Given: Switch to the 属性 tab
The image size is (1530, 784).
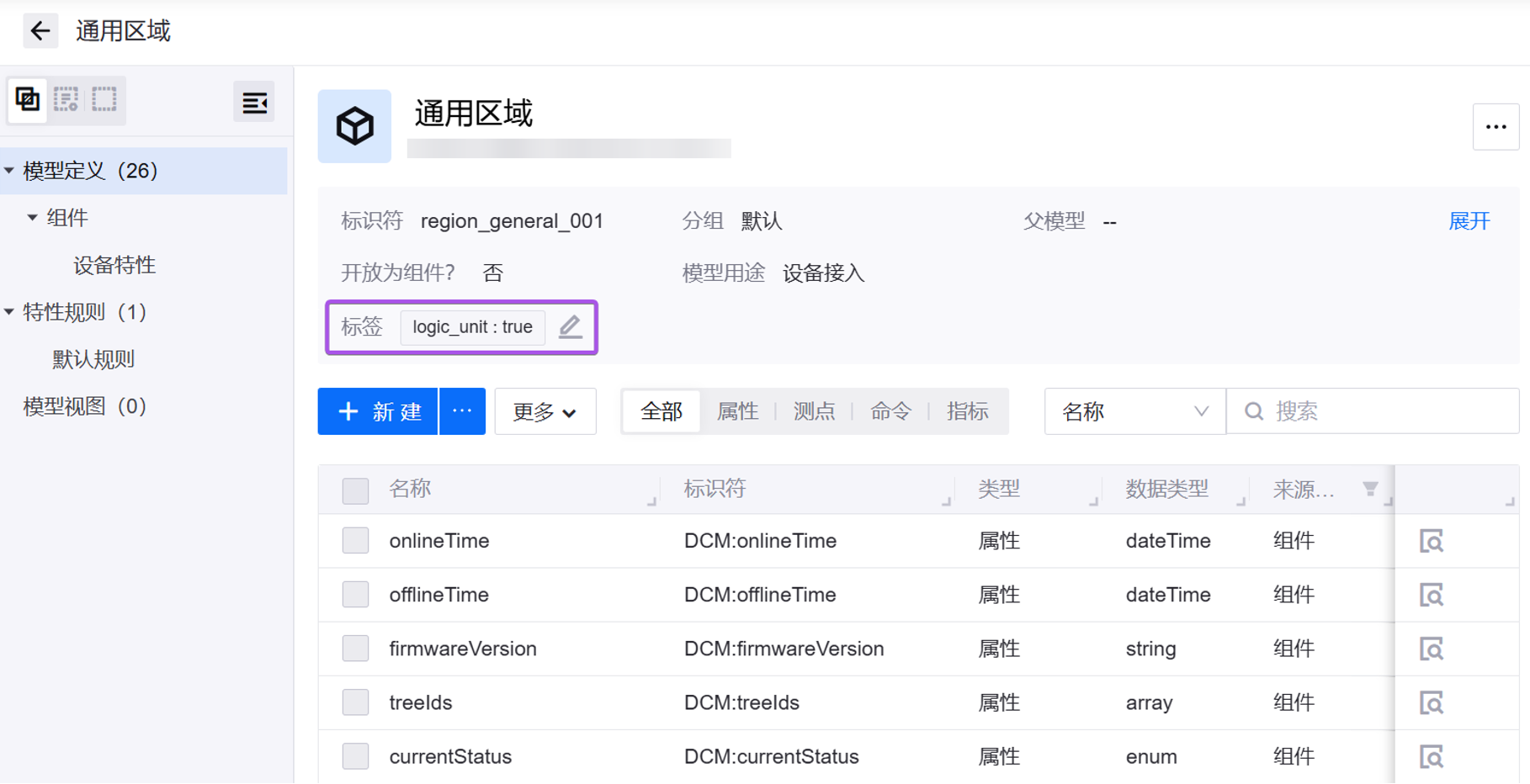Looking at the screenshot, I should coord(737,411).
